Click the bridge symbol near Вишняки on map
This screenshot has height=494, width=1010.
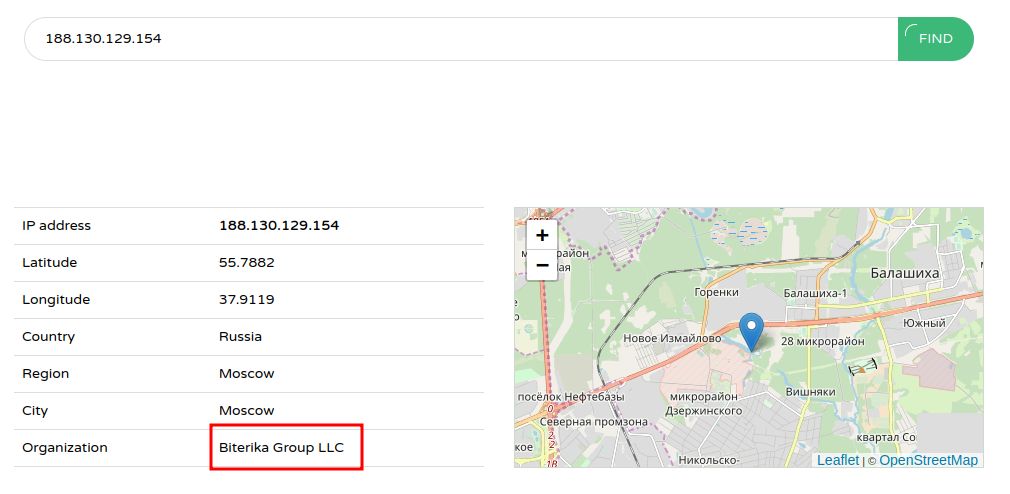click(863, 368)
